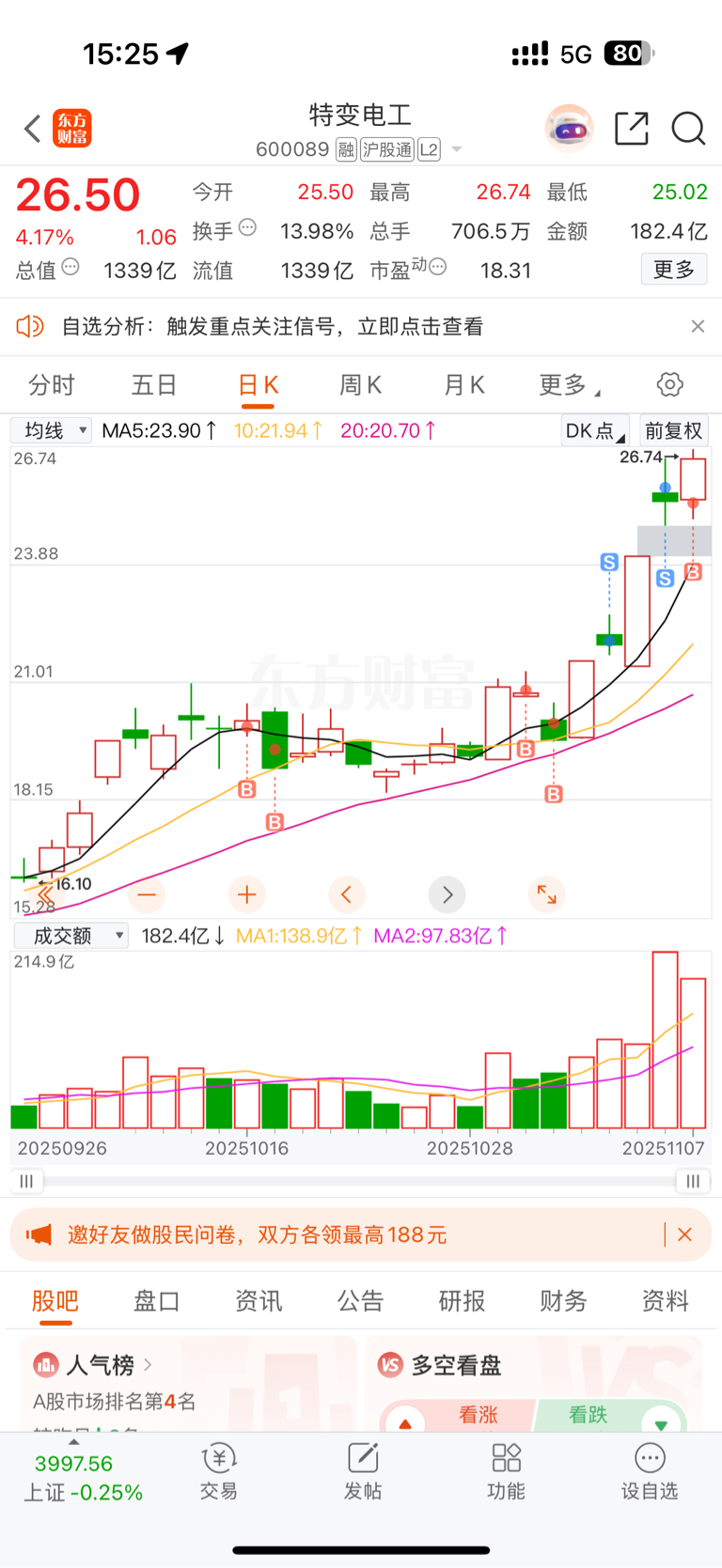Tap the speaker announcement icon

[29, 326]
